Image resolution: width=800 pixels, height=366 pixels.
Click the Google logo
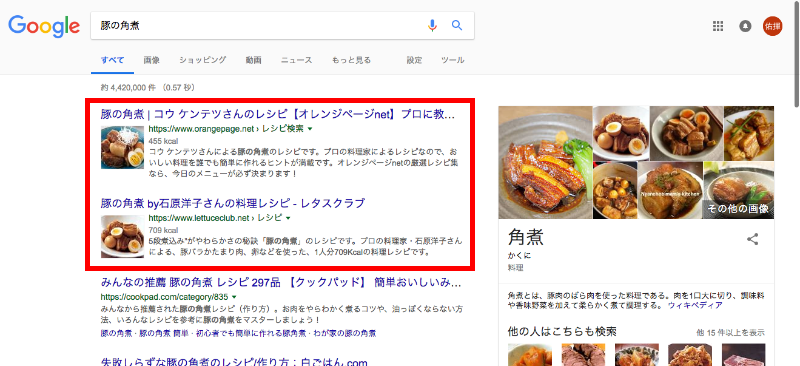44,26
